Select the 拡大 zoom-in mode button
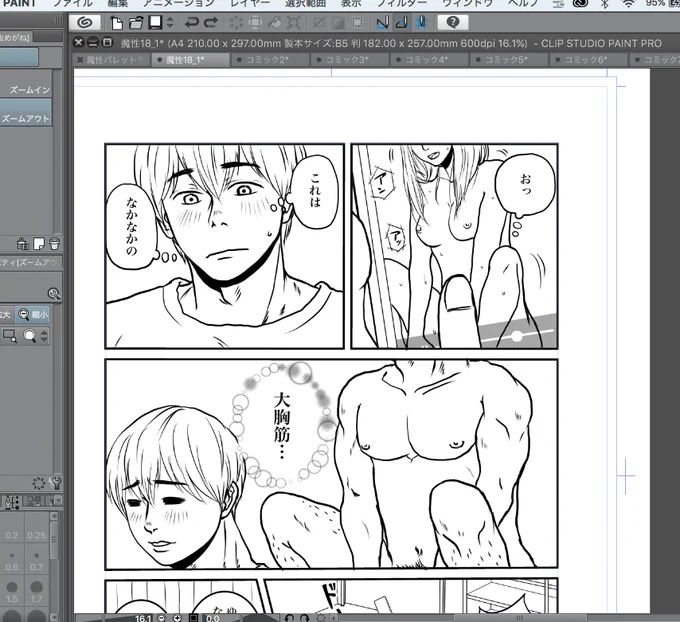Image resolution: width=680 pixels, height=622 pixels. coord(6,314)
